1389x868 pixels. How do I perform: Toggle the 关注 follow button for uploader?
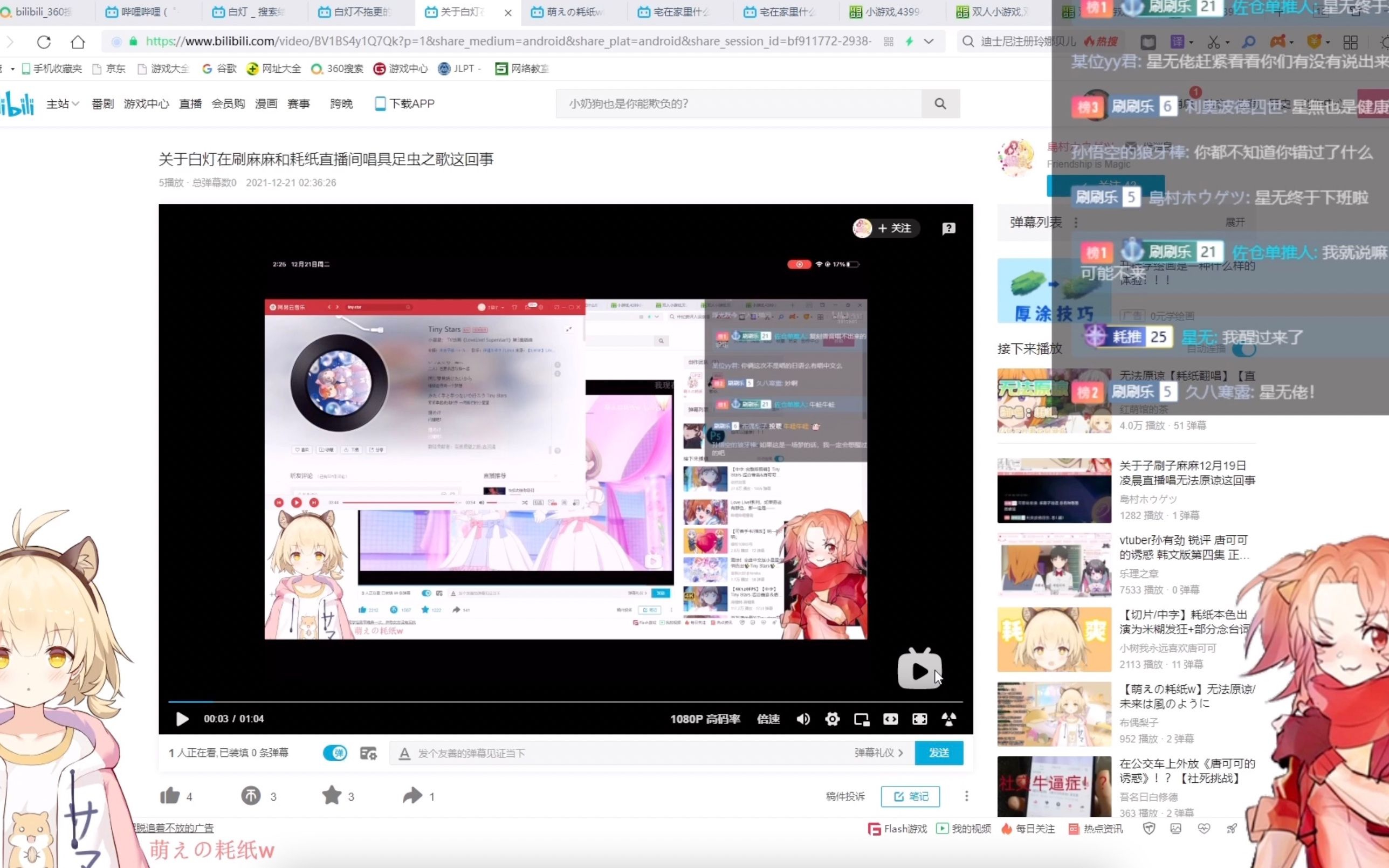[x=893, y=227]
